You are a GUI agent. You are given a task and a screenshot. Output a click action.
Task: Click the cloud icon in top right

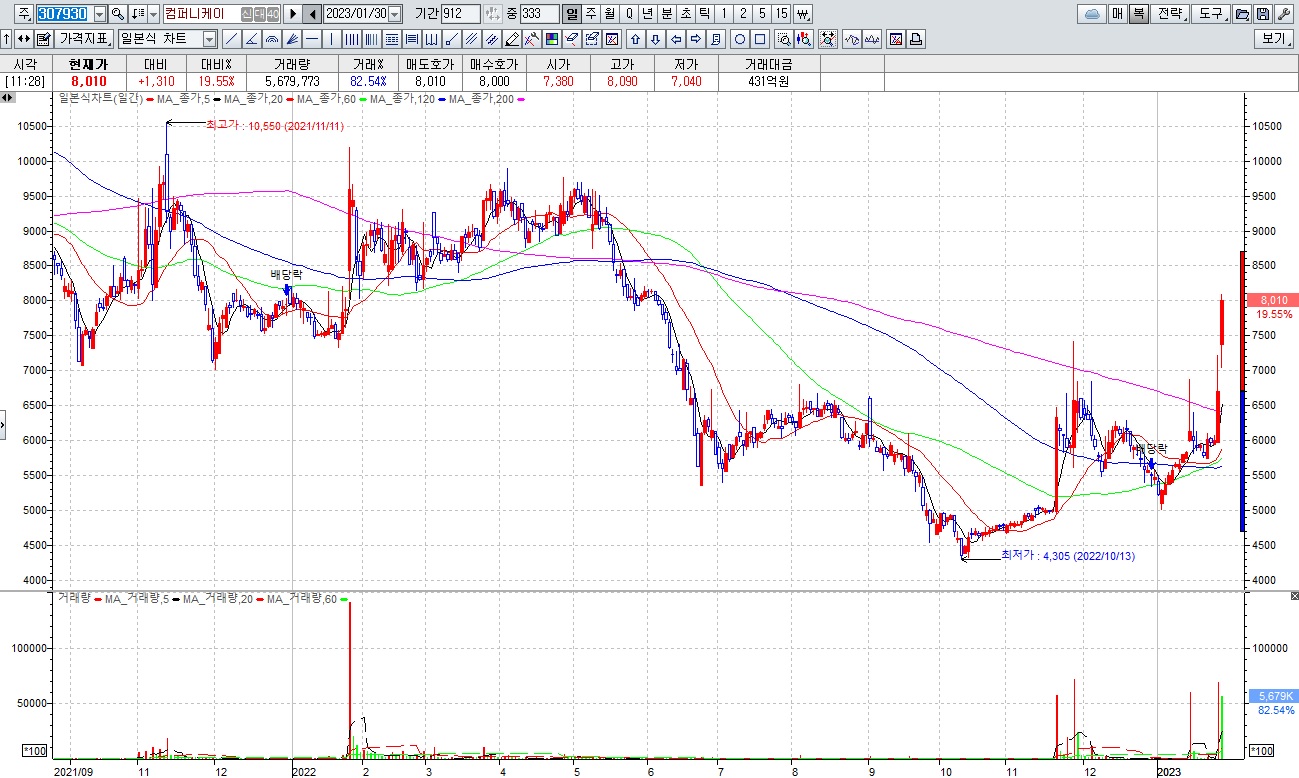1092,14
